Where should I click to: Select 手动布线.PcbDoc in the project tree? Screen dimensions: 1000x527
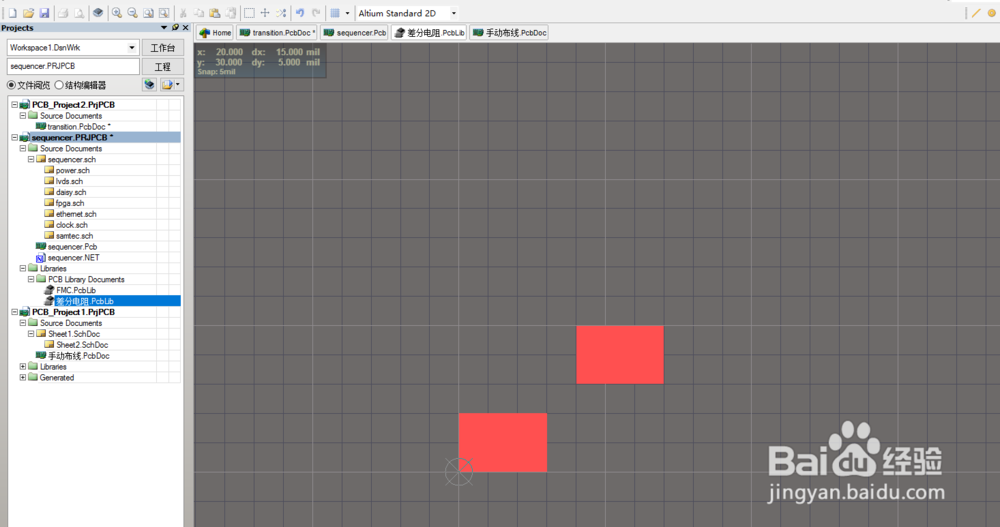[x=78, y=355]
